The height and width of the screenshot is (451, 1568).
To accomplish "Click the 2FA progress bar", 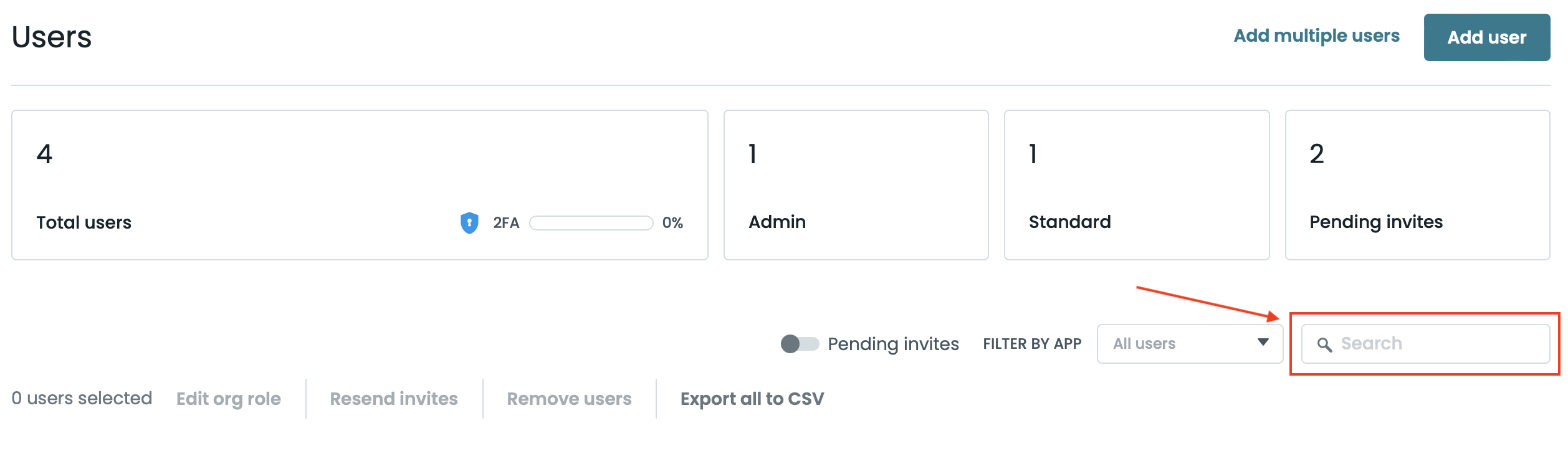I will (591, 223).
